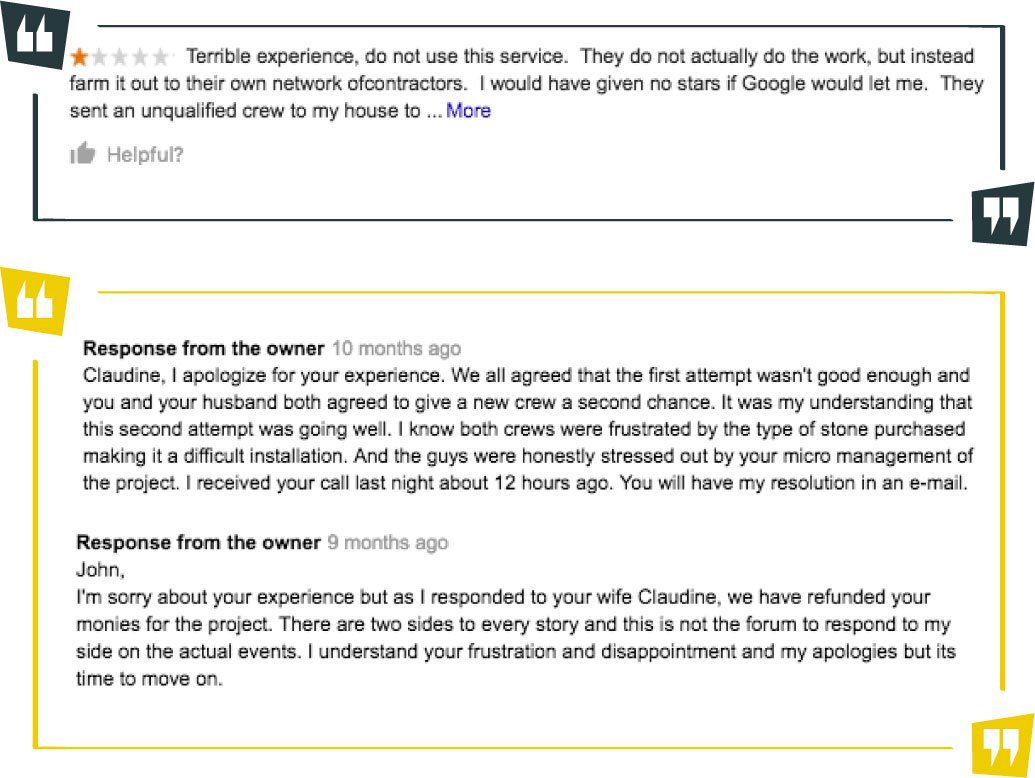Click the fourth grey star
Image resolution: width=1035 pixels, height=778 pixels.
point(141,57)
